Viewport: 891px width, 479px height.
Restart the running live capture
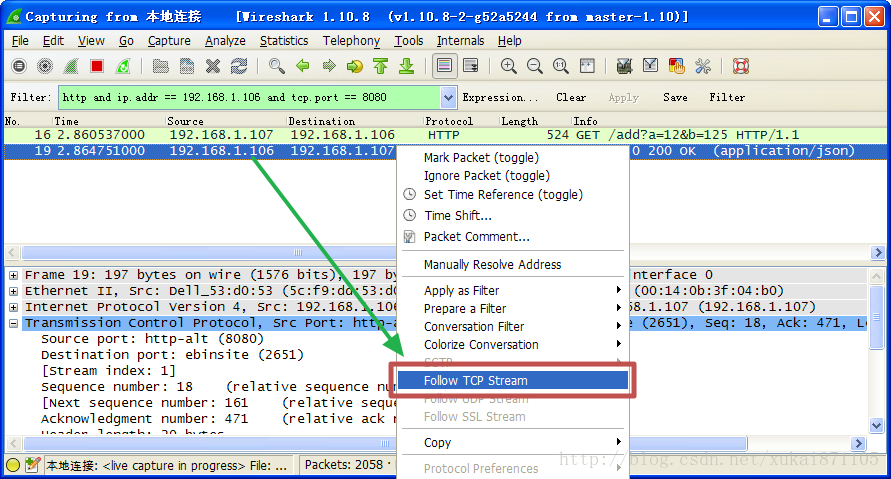click(x=123, y=66)
